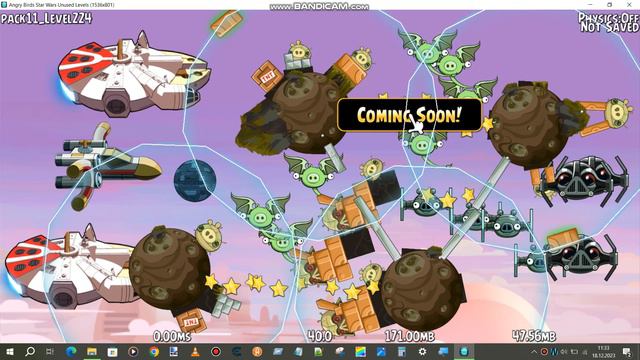This screenshot has height=360, width=640.
Task: Open File Explorer from the taskbar
Action: tap(92, 351)
